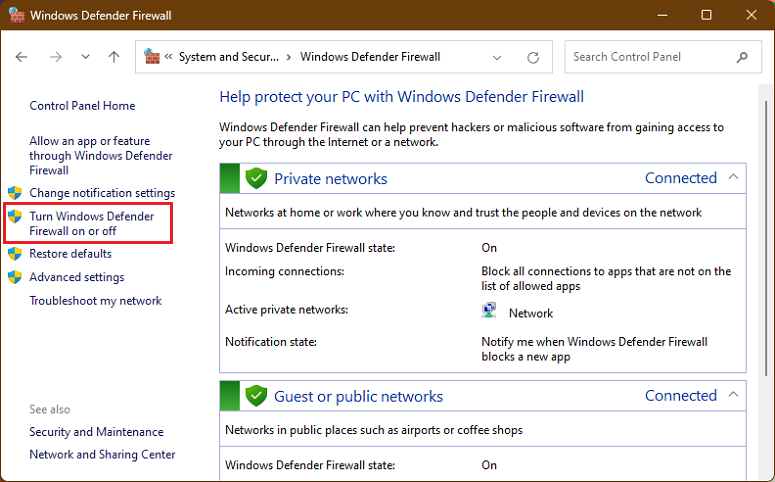Click green shield icon for Private networks
The height and width of the screenshot is (482, 775).
[x=256, y=178]
